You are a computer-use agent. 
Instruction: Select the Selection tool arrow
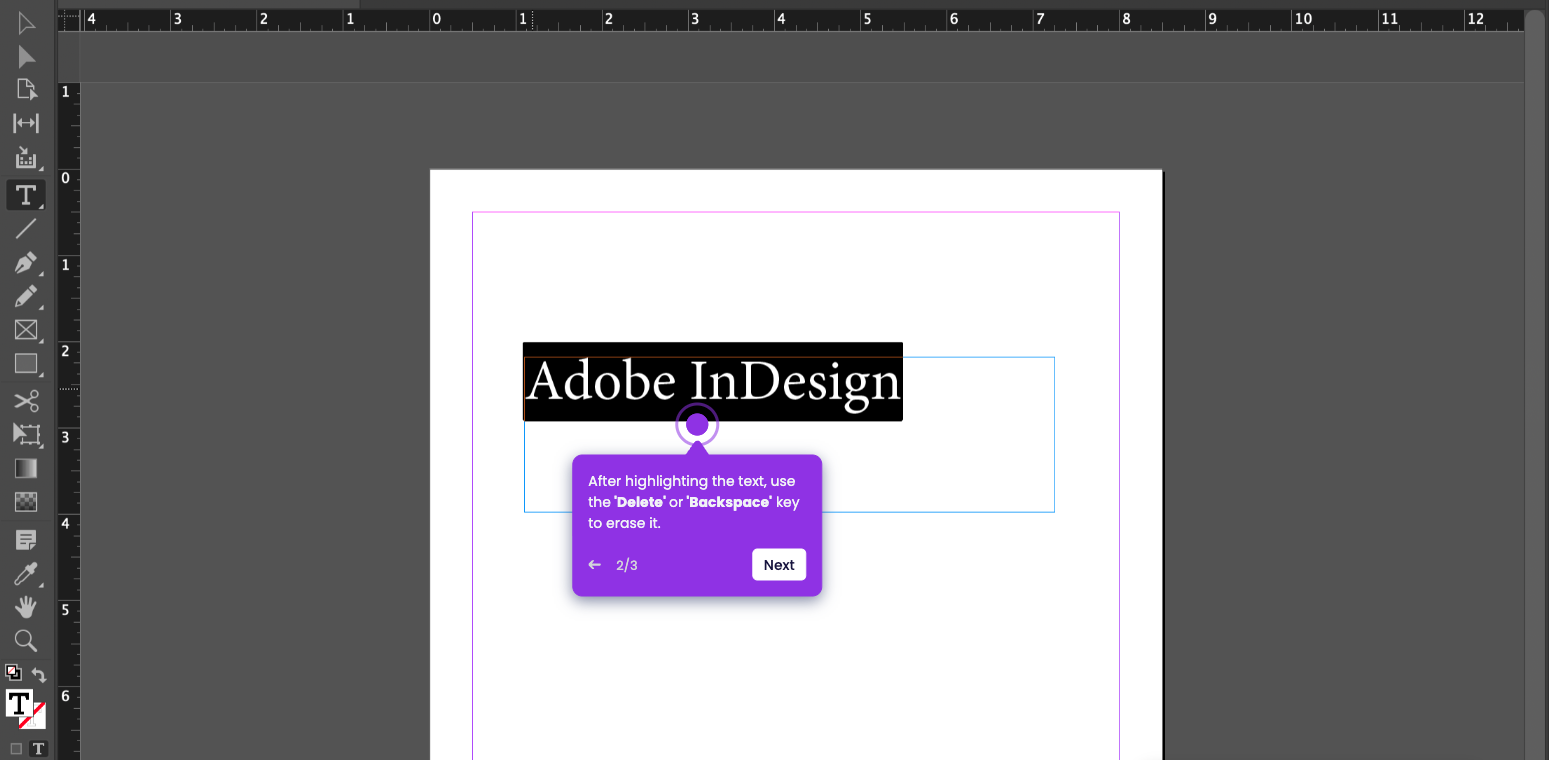(x=26, y=23)
